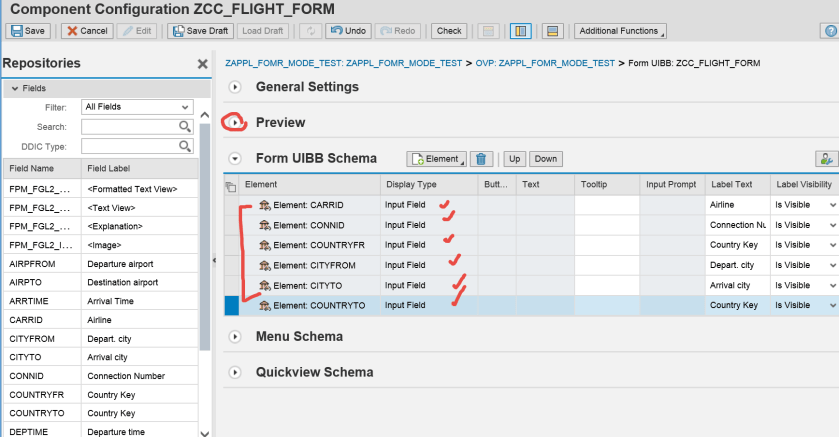Click the Tooltip cell of CARRID row

(607, 205)
